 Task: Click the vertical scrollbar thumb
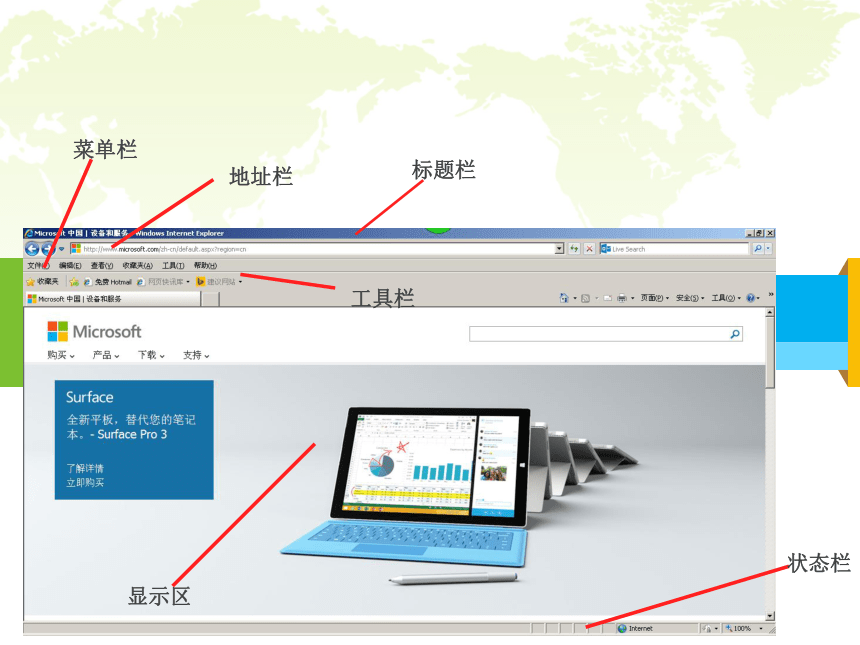pyautogui.click(x=770, y=352)
